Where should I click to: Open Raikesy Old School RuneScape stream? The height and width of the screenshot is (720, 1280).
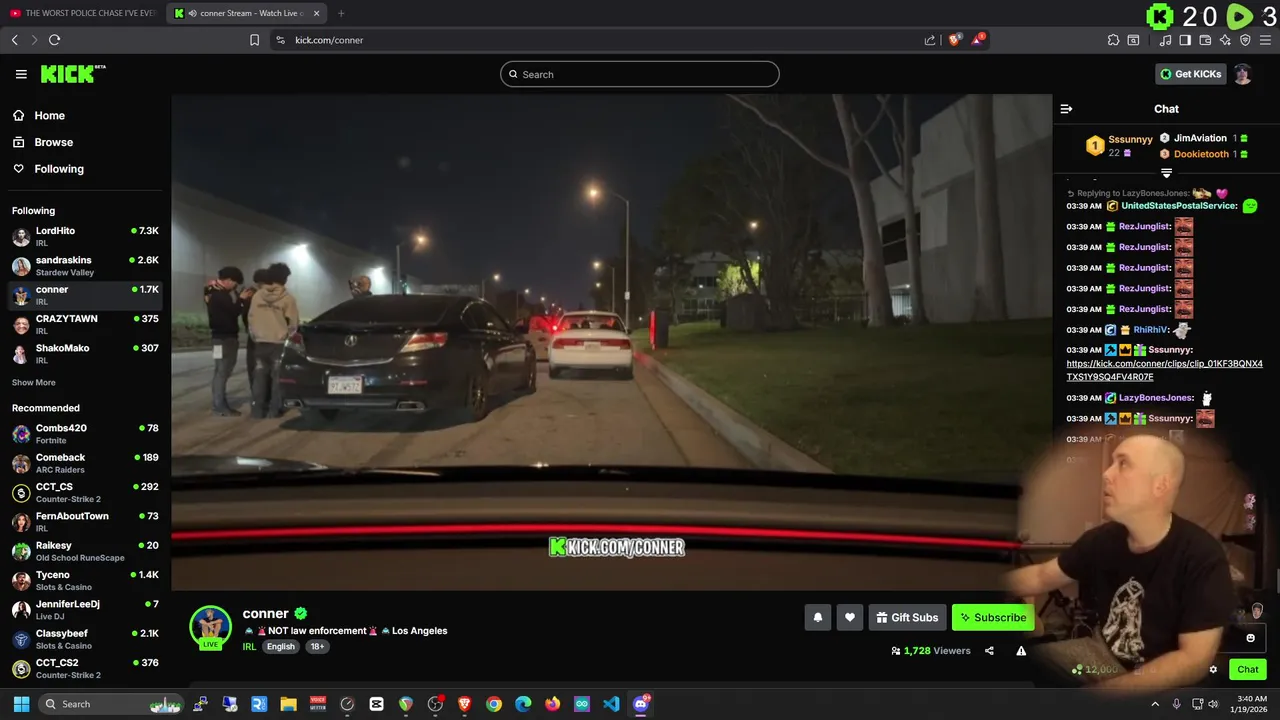[85, 551]
